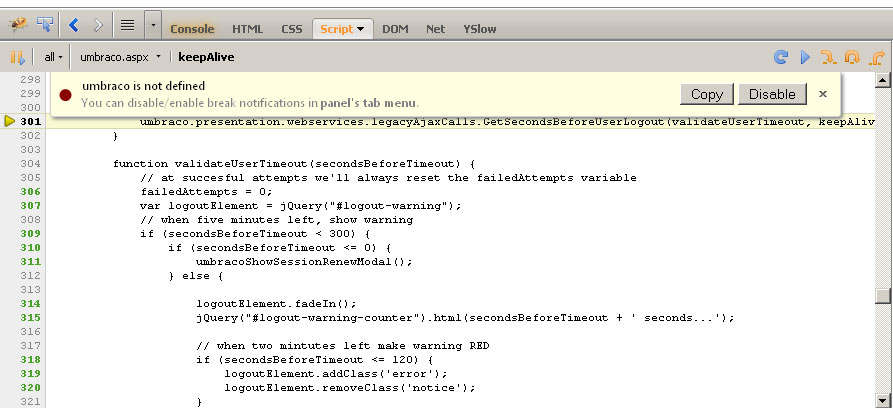Click the Step Out icon
Viewport: 893px width, 408px height.
(877, 57)
